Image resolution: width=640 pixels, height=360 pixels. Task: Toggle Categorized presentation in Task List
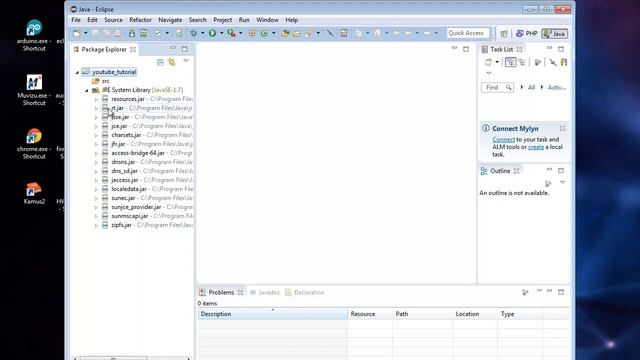tap(511, 62)
